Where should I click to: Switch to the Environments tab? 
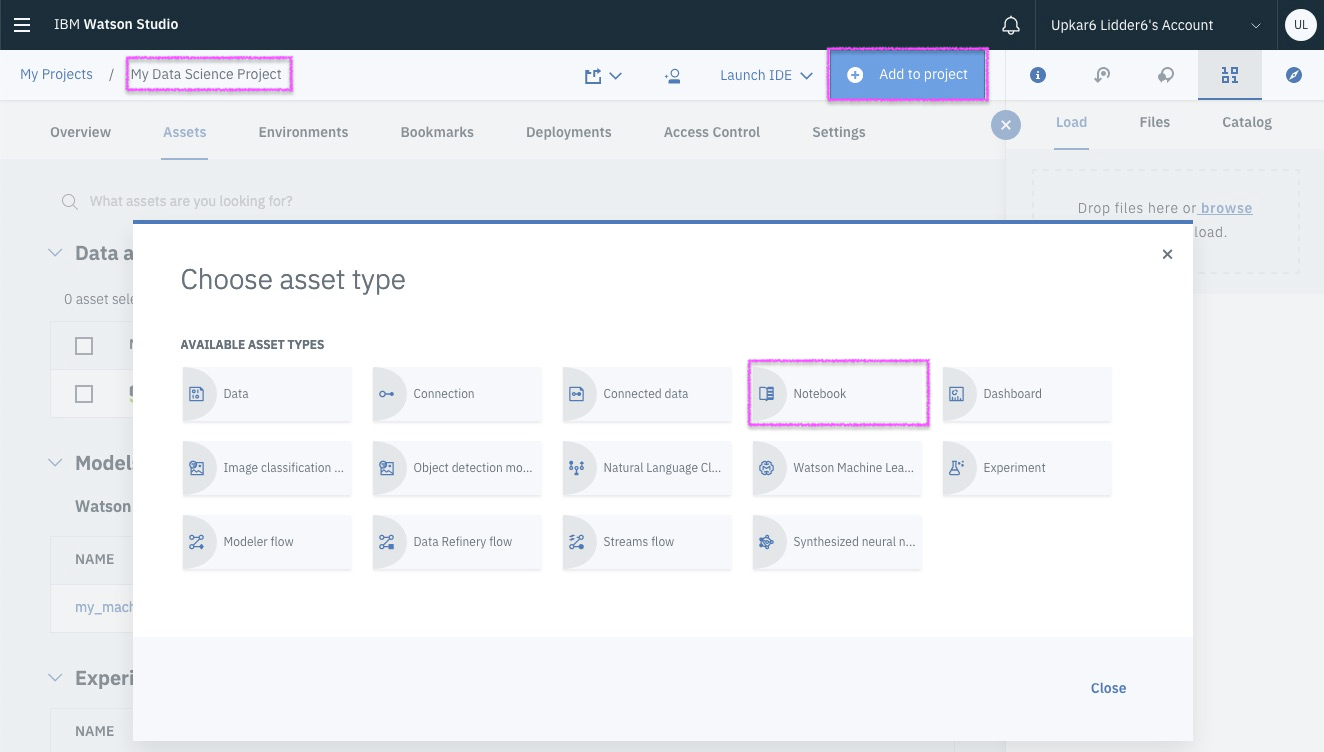click(303, 132)
